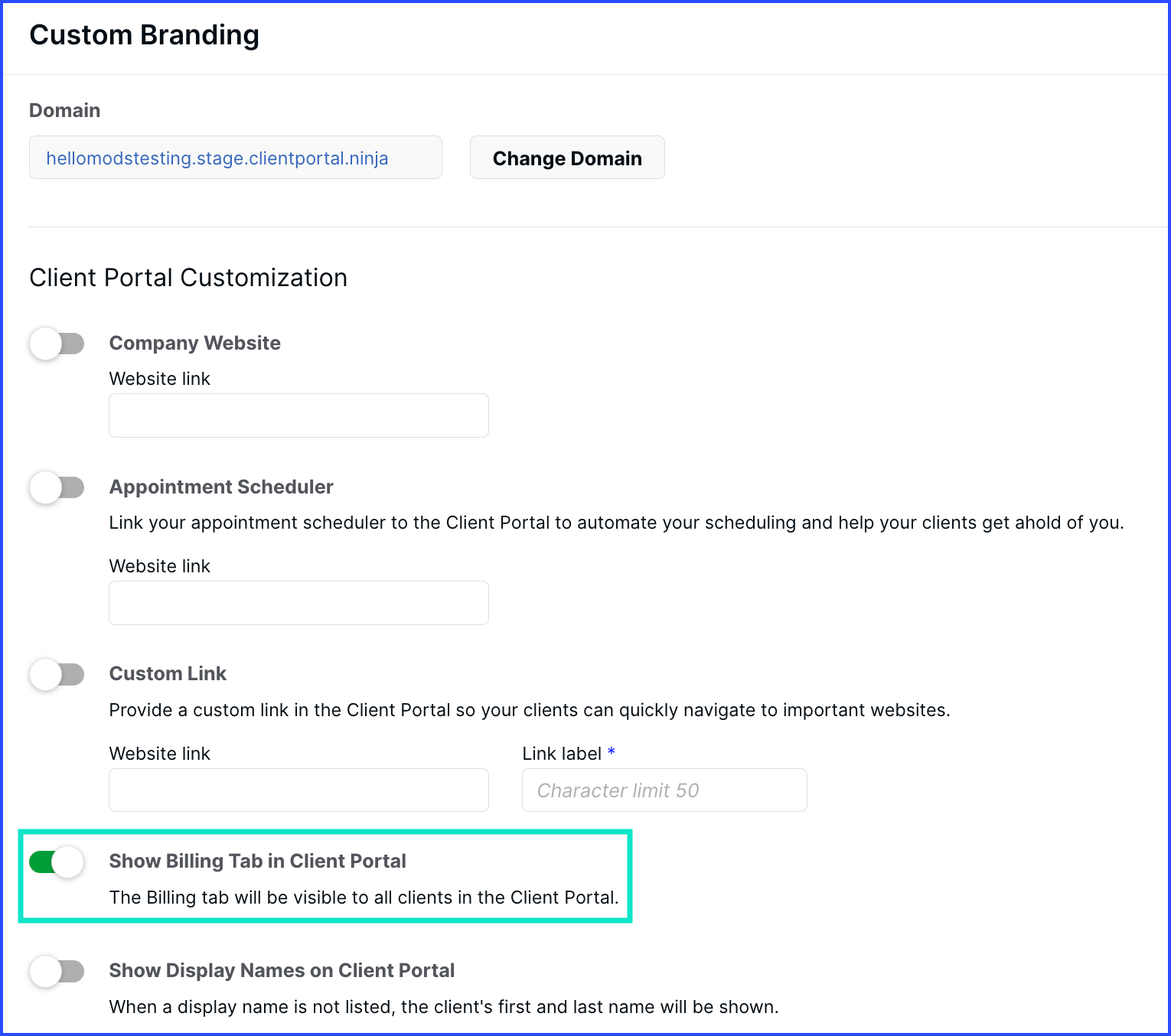Disable Show Billing Tab in Client Portal
Viewport: 1171px width, 1036px height.
click(x=57, y=862)
